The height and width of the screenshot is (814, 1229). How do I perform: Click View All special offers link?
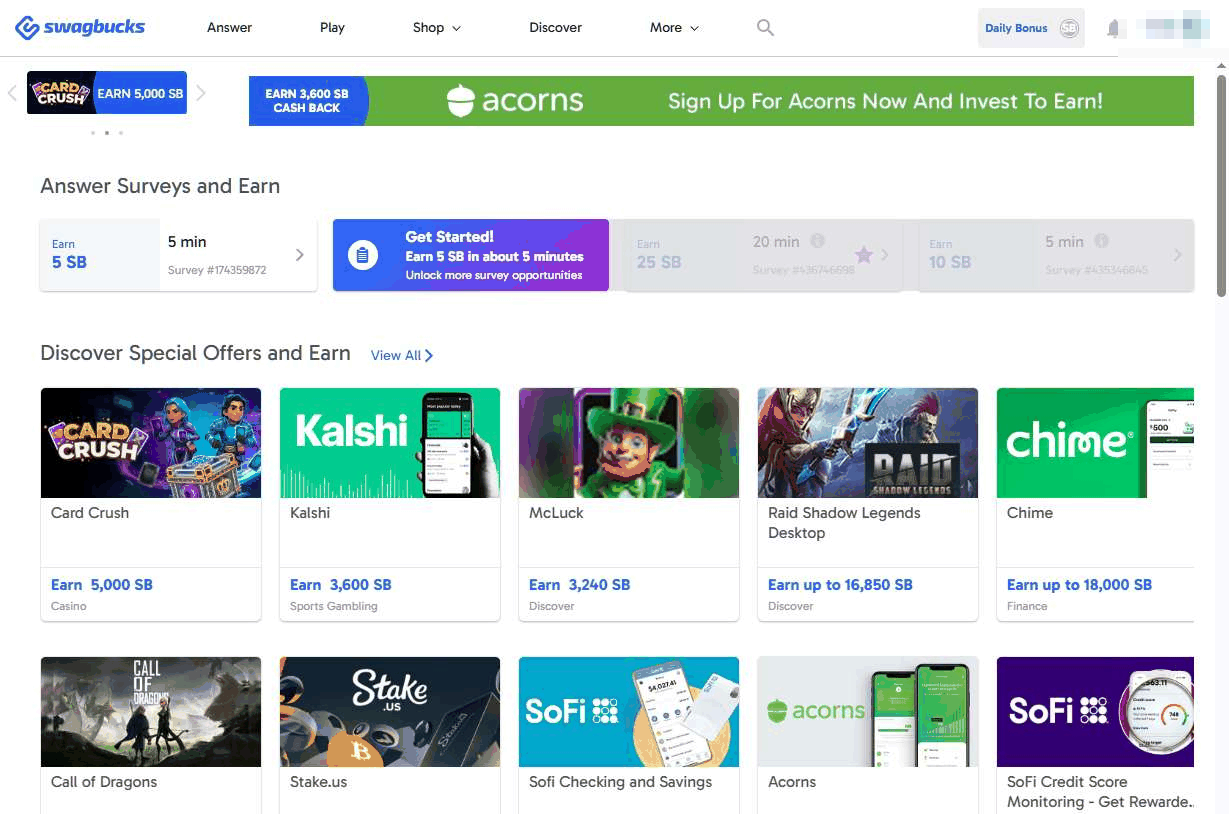tap(401, 355)
